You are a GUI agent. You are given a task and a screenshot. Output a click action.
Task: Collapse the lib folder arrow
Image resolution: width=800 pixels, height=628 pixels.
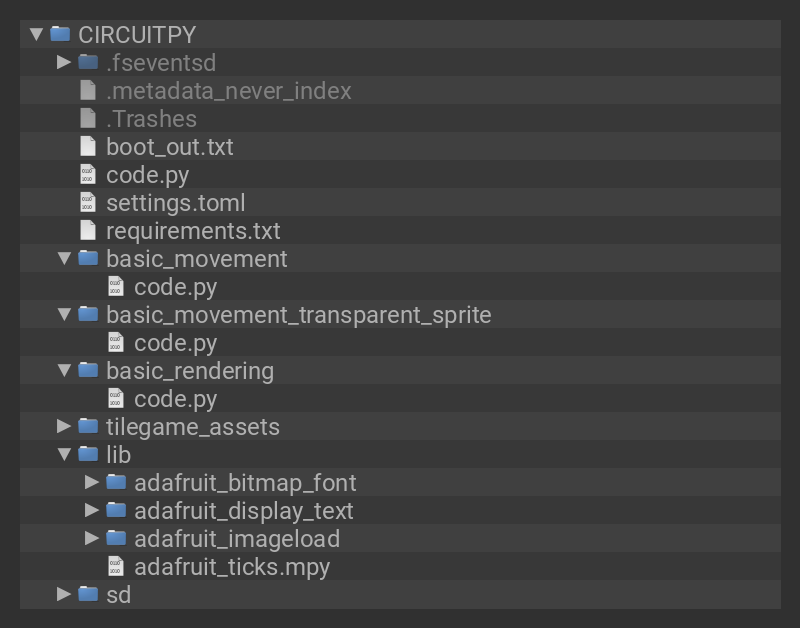click(64, 454)
